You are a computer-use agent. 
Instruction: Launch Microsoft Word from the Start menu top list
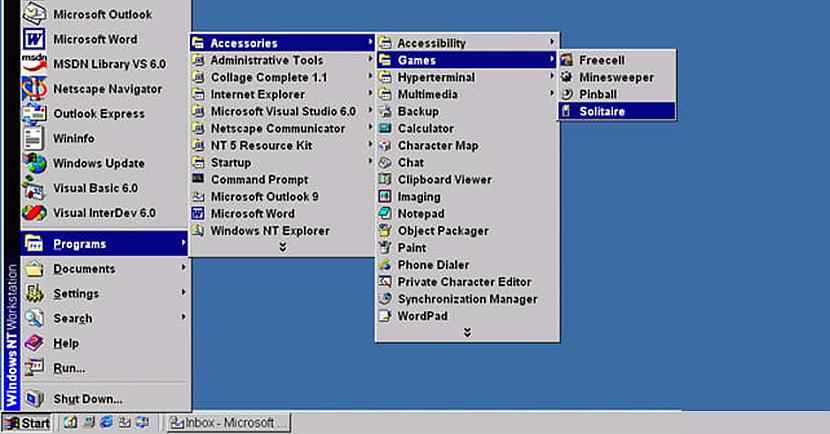click(105, 39)
